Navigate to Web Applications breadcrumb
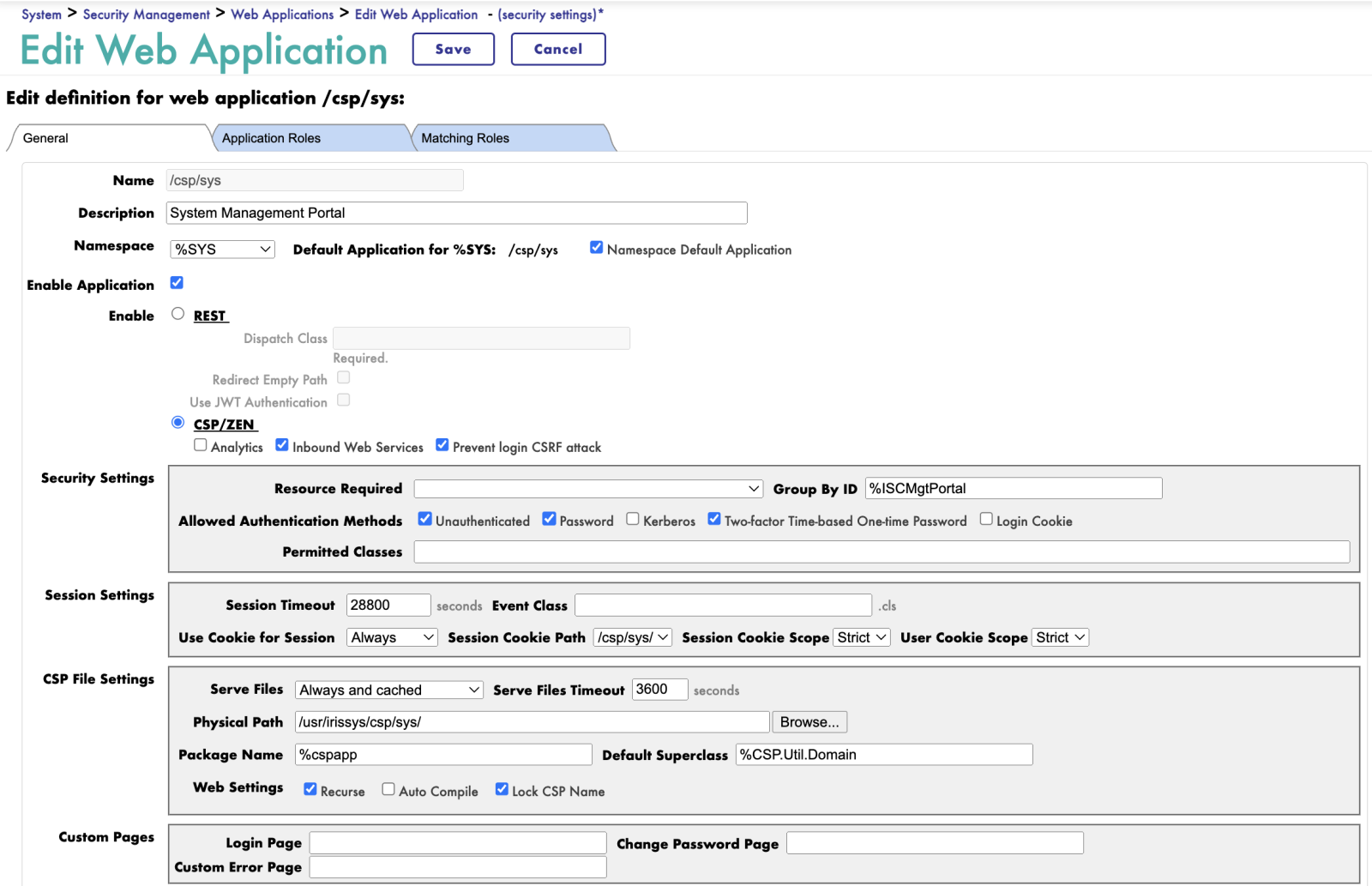1372x886 pixels. click(x=282, y=15)
